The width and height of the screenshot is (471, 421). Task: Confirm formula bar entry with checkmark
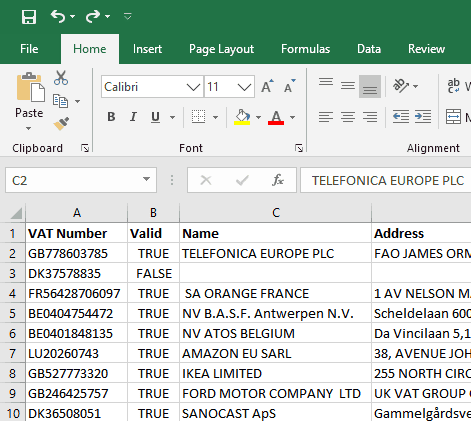click(x=242, y=180)
